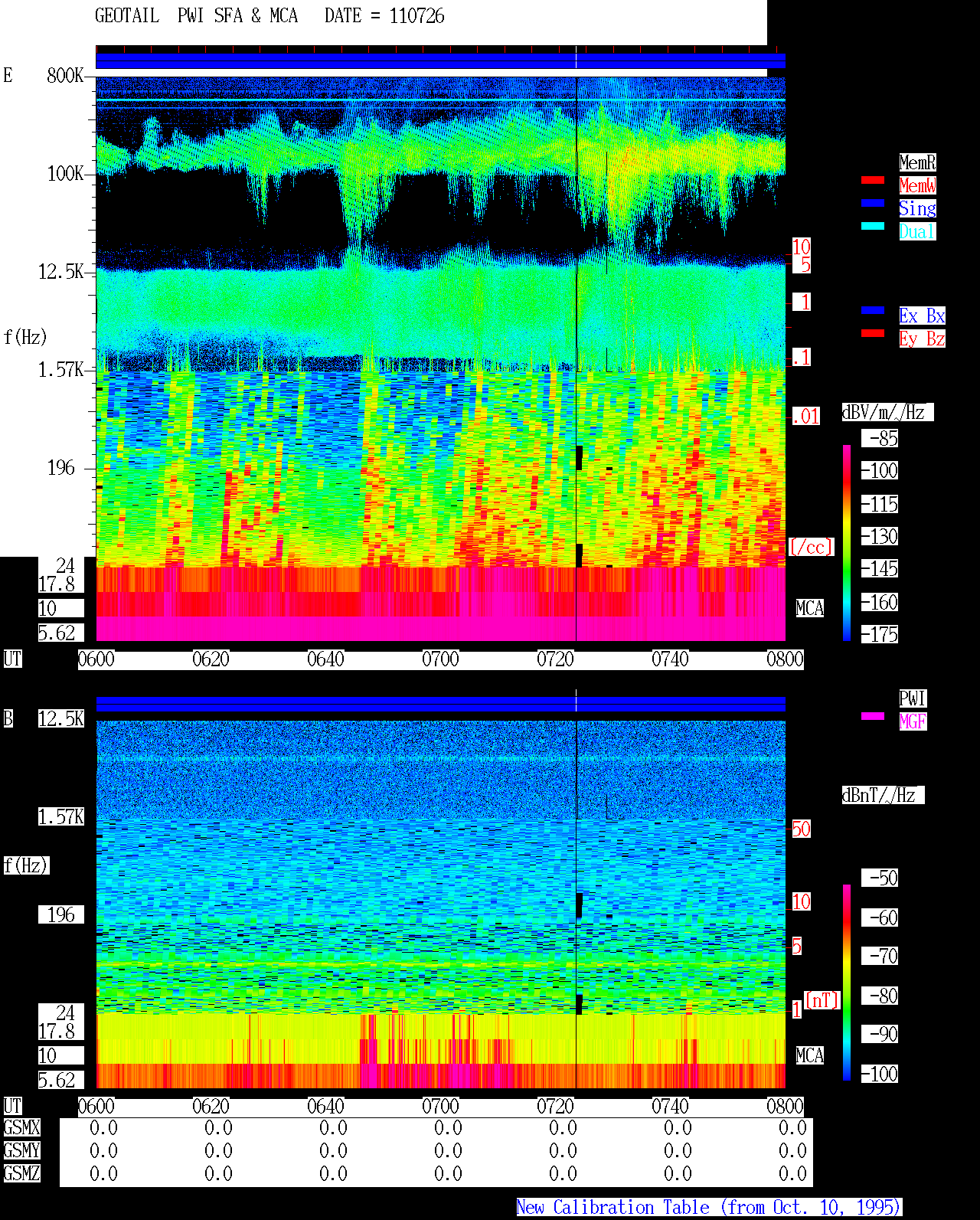Click the 'GSMY' row label
980x1220 pixels.
(21, 1150)
